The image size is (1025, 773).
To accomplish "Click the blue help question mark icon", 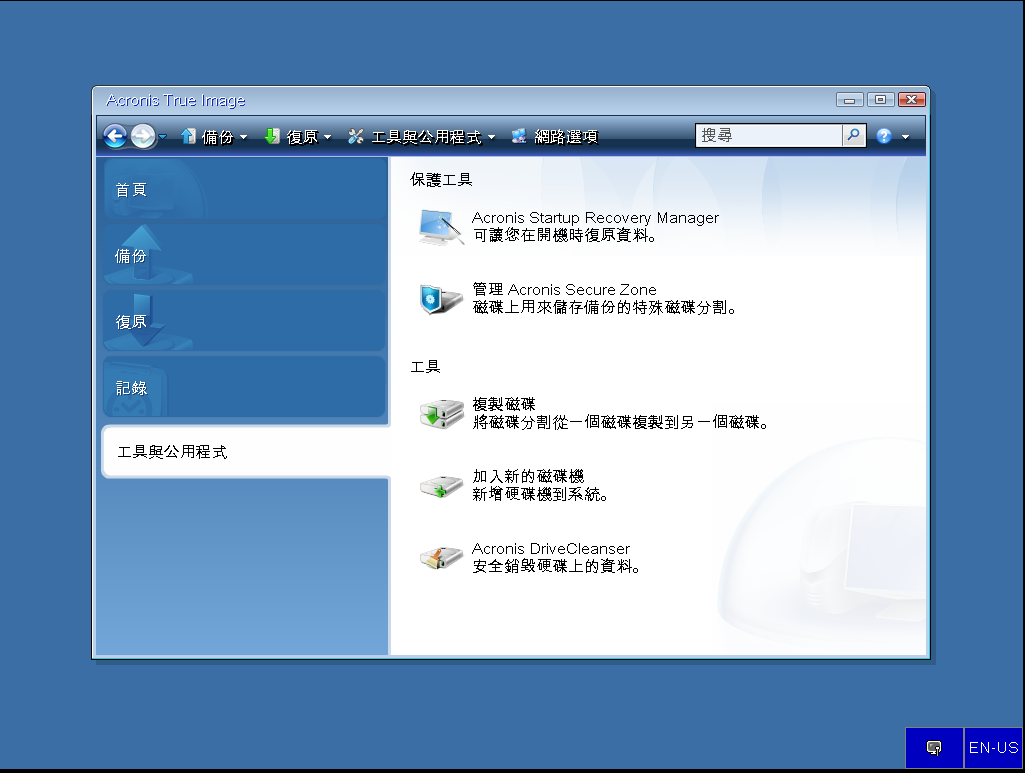I will 884,137.
